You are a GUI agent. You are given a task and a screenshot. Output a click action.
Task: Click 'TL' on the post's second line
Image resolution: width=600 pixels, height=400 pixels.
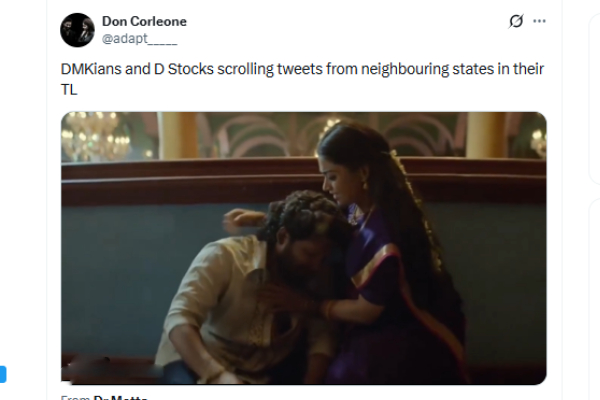tap(69, 87)
